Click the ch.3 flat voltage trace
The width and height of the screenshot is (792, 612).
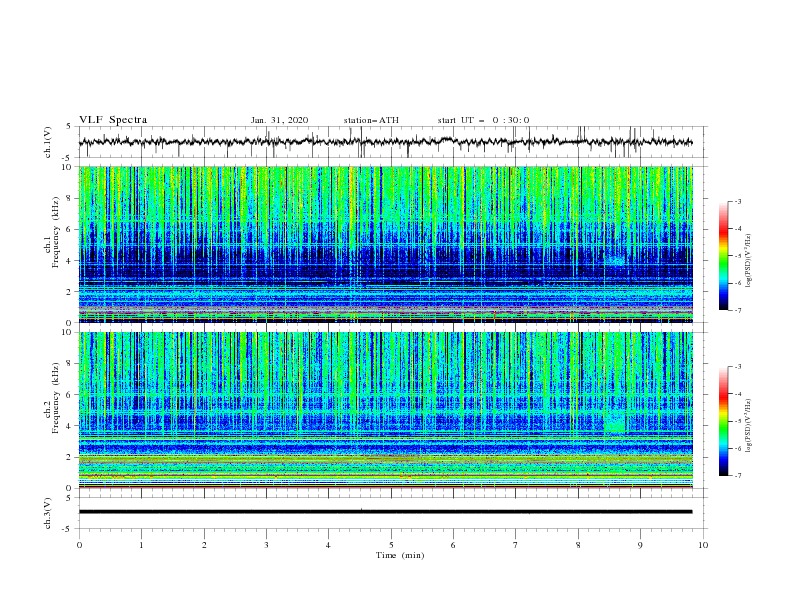tap(385, 512)
